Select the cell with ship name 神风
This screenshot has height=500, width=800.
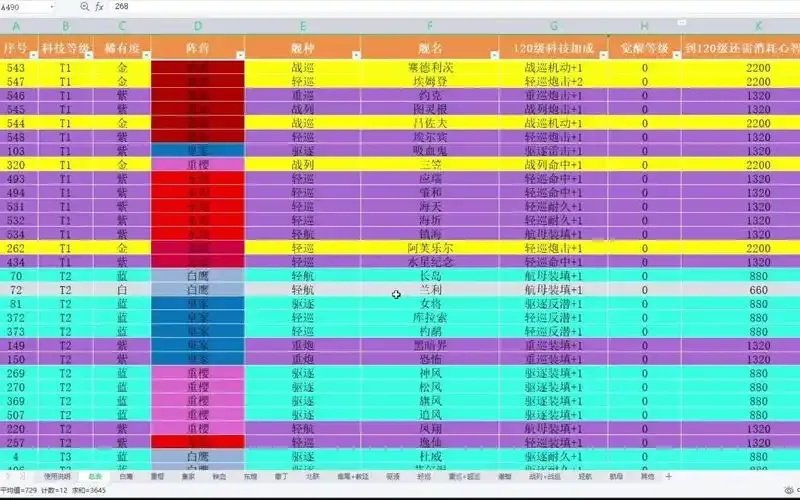(x=430, y=373)
